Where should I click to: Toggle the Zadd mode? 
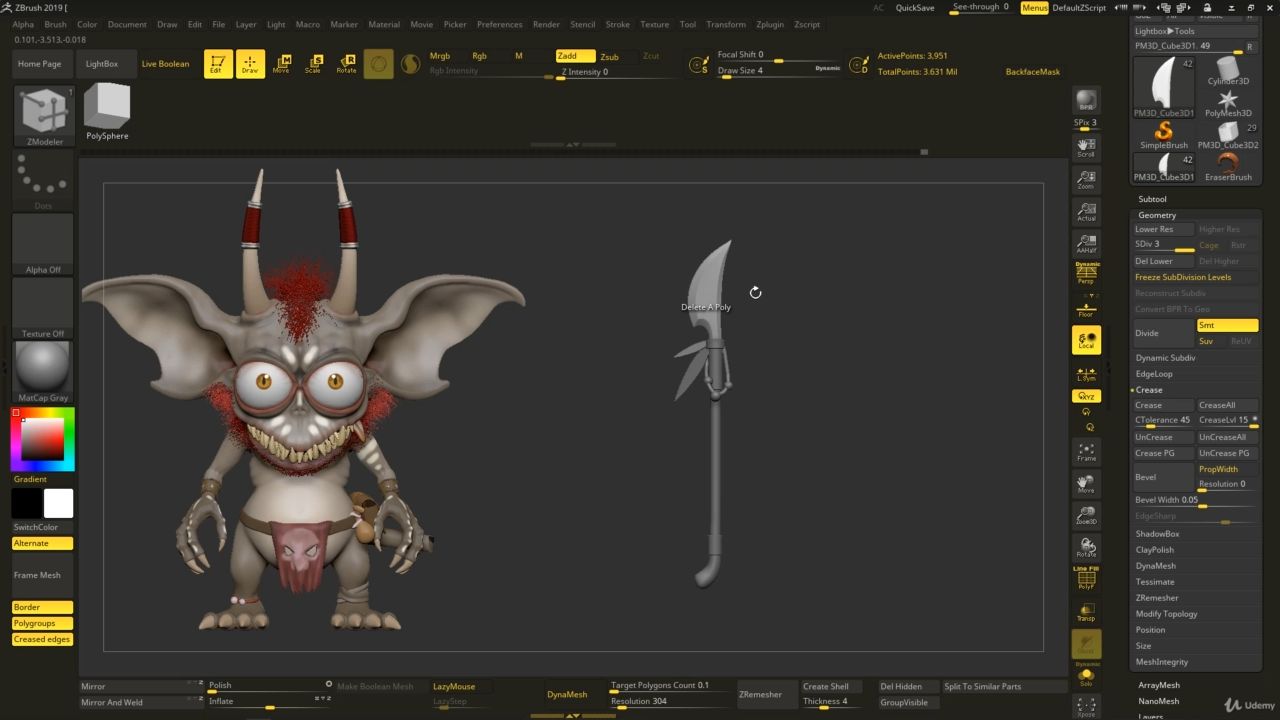pos(575,56)
